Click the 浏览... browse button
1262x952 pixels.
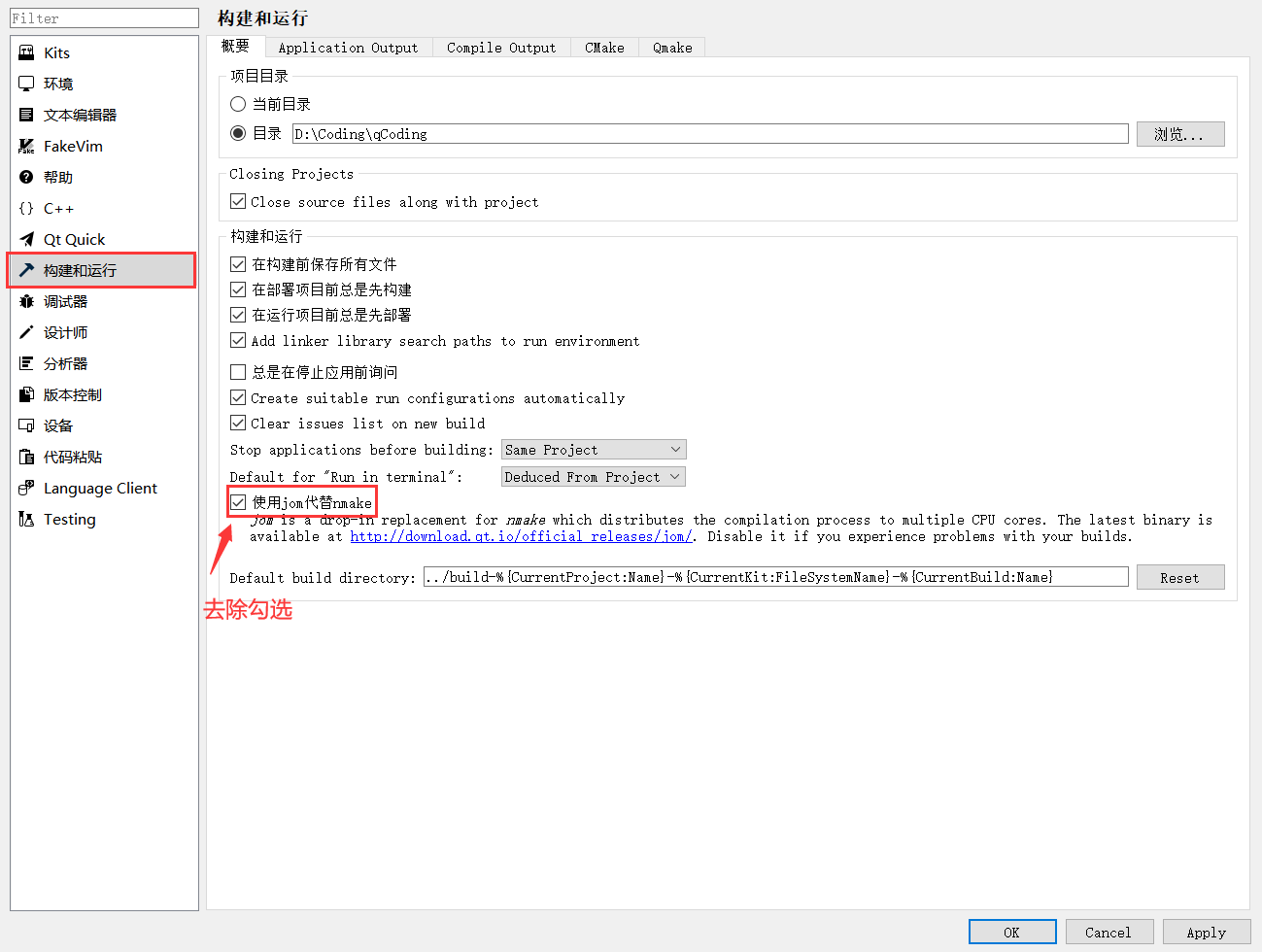click(x=1180, y=134)
